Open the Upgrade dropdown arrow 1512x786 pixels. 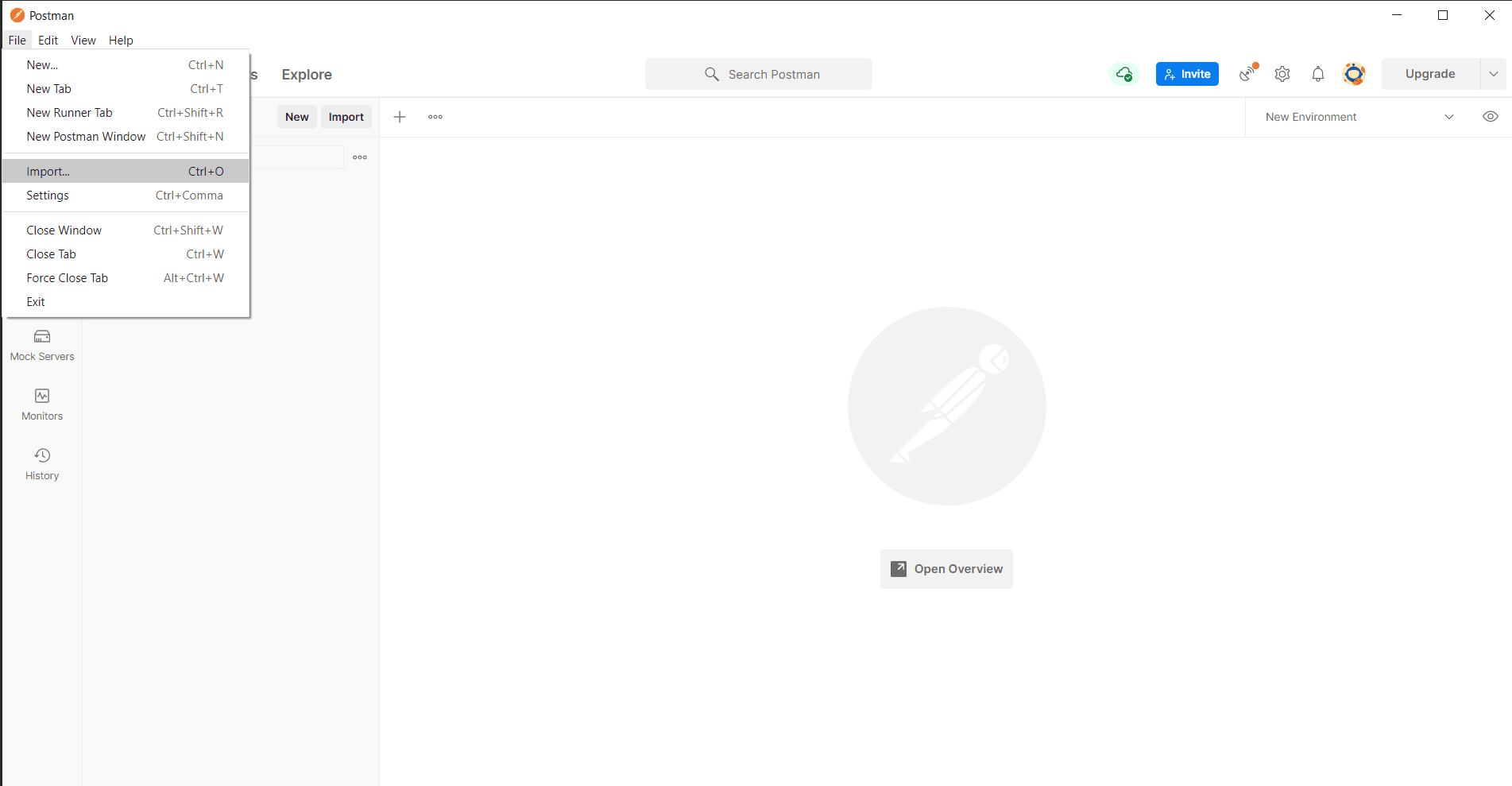1494,74
